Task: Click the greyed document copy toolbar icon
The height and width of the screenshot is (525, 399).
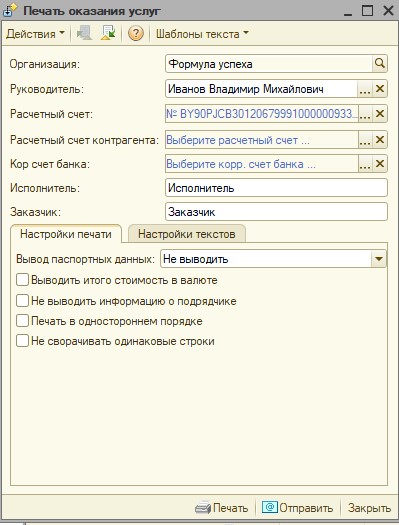Action: click(x=84, y=33)
